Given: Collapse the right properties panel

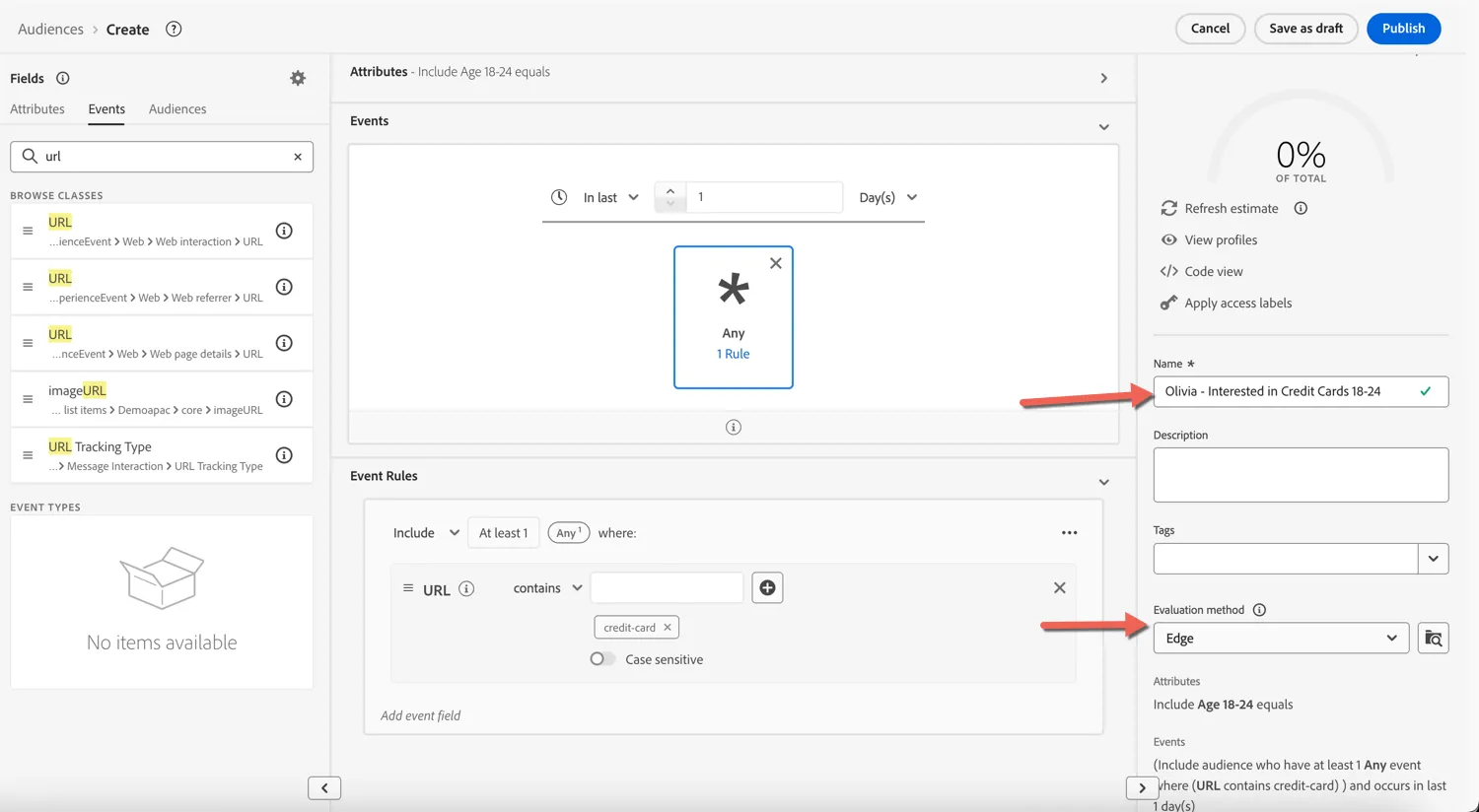Looking at the screenshot, I should click(x=1142, y=788).
